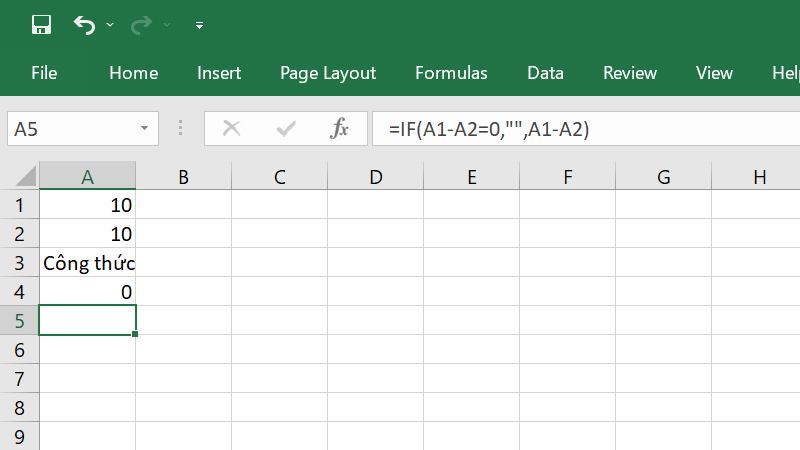Click the Cancel X icon in the formula bar
The image size is (800, 450).
point(232,128)
